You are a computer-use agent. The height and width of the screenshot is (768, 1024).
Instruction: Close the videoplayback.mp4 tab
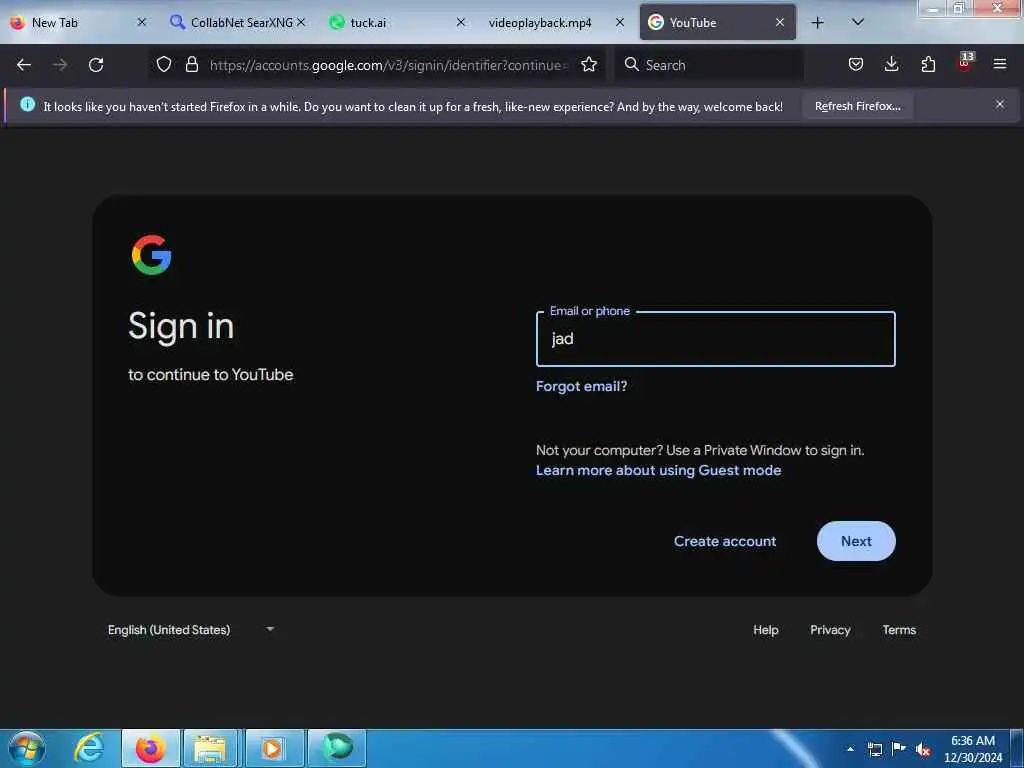pos(620,22)
